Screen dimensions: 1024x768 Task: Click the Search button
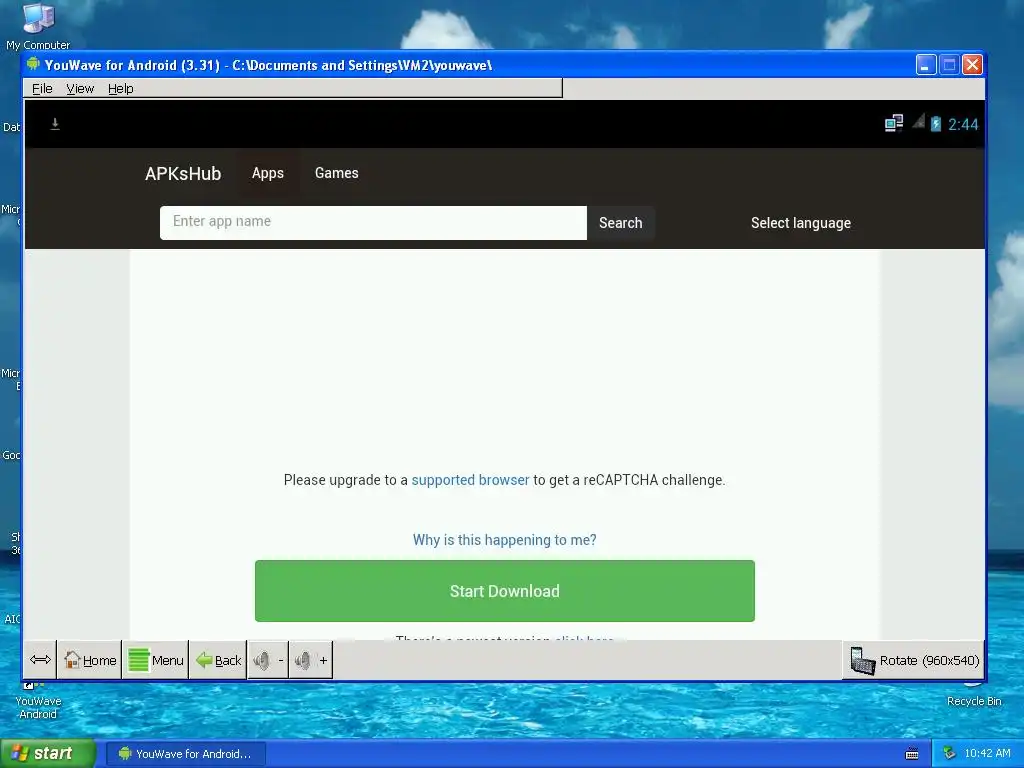click(x=620, y=223)
